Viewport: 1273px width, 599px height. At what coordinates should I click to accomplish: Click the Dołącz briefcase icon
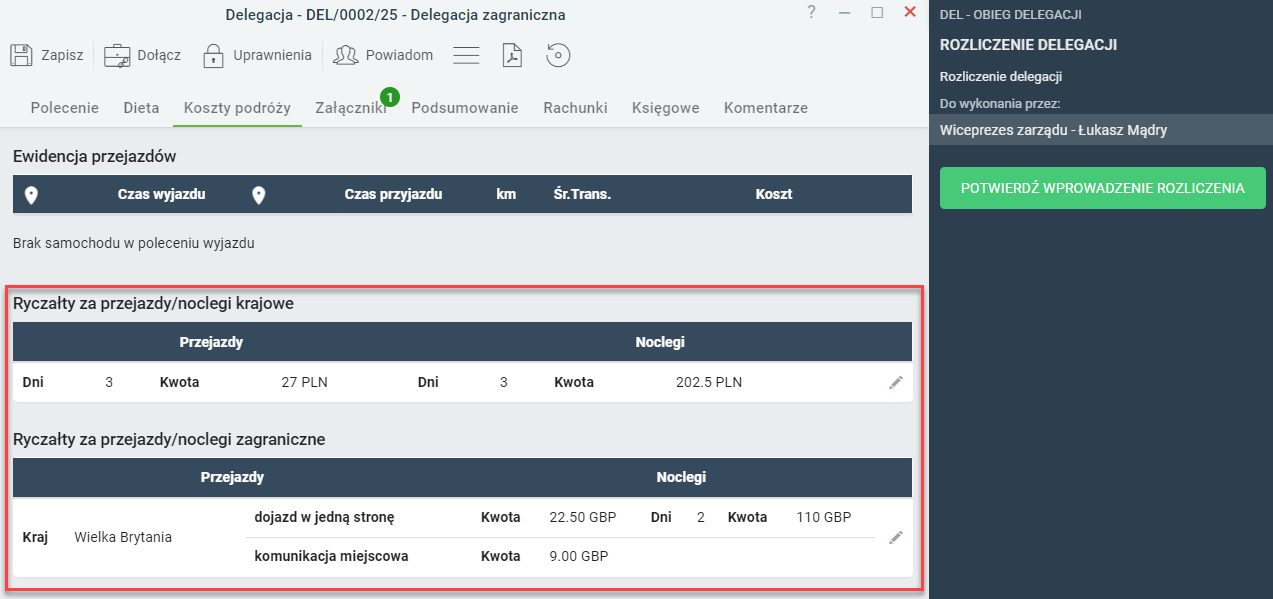(118, 55)
